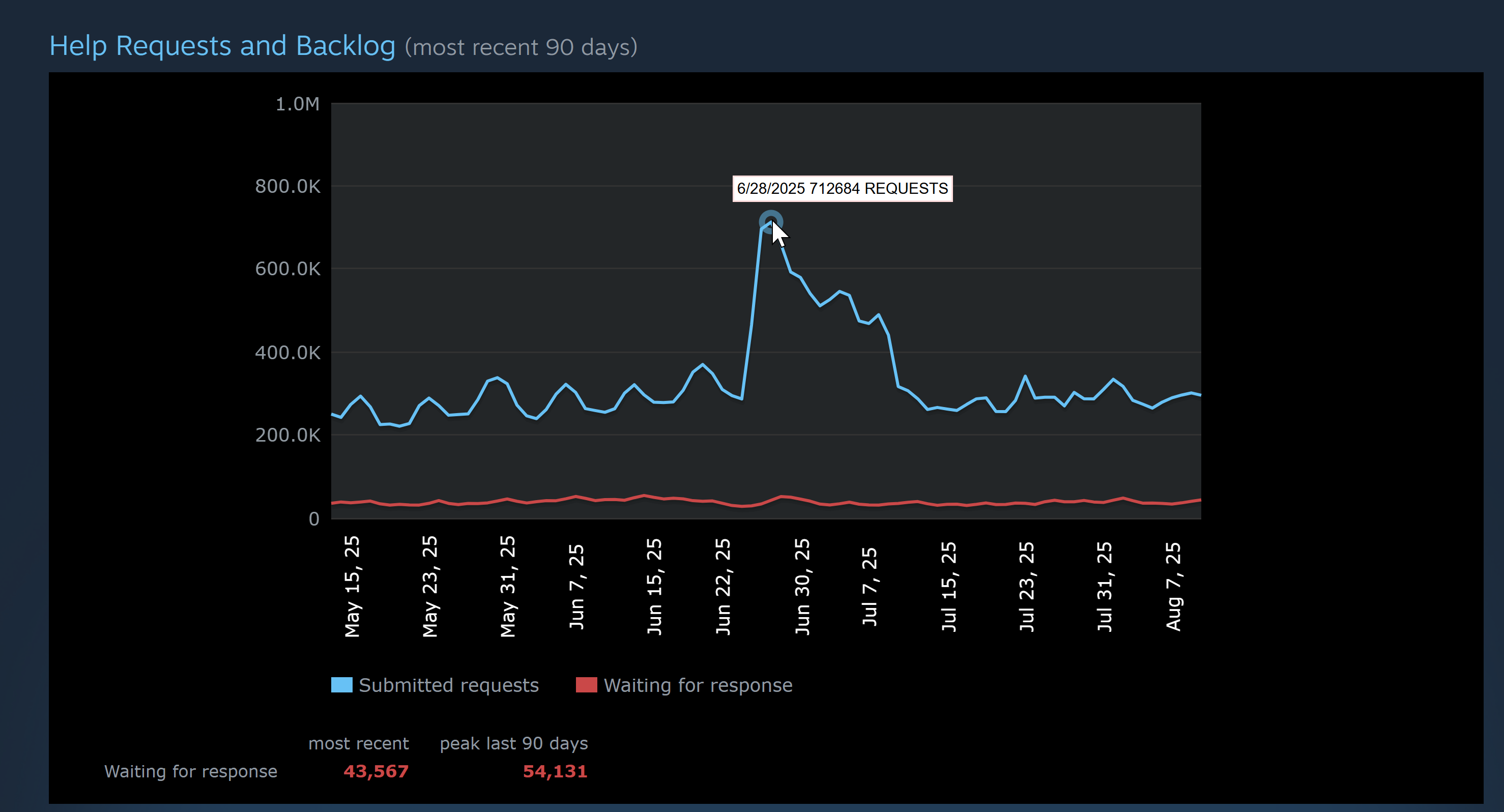The width and height of the screenshot is (1504, 812).
Task: Click the '(most recent 90 days)' subtitle
Action: coord(521,47)
